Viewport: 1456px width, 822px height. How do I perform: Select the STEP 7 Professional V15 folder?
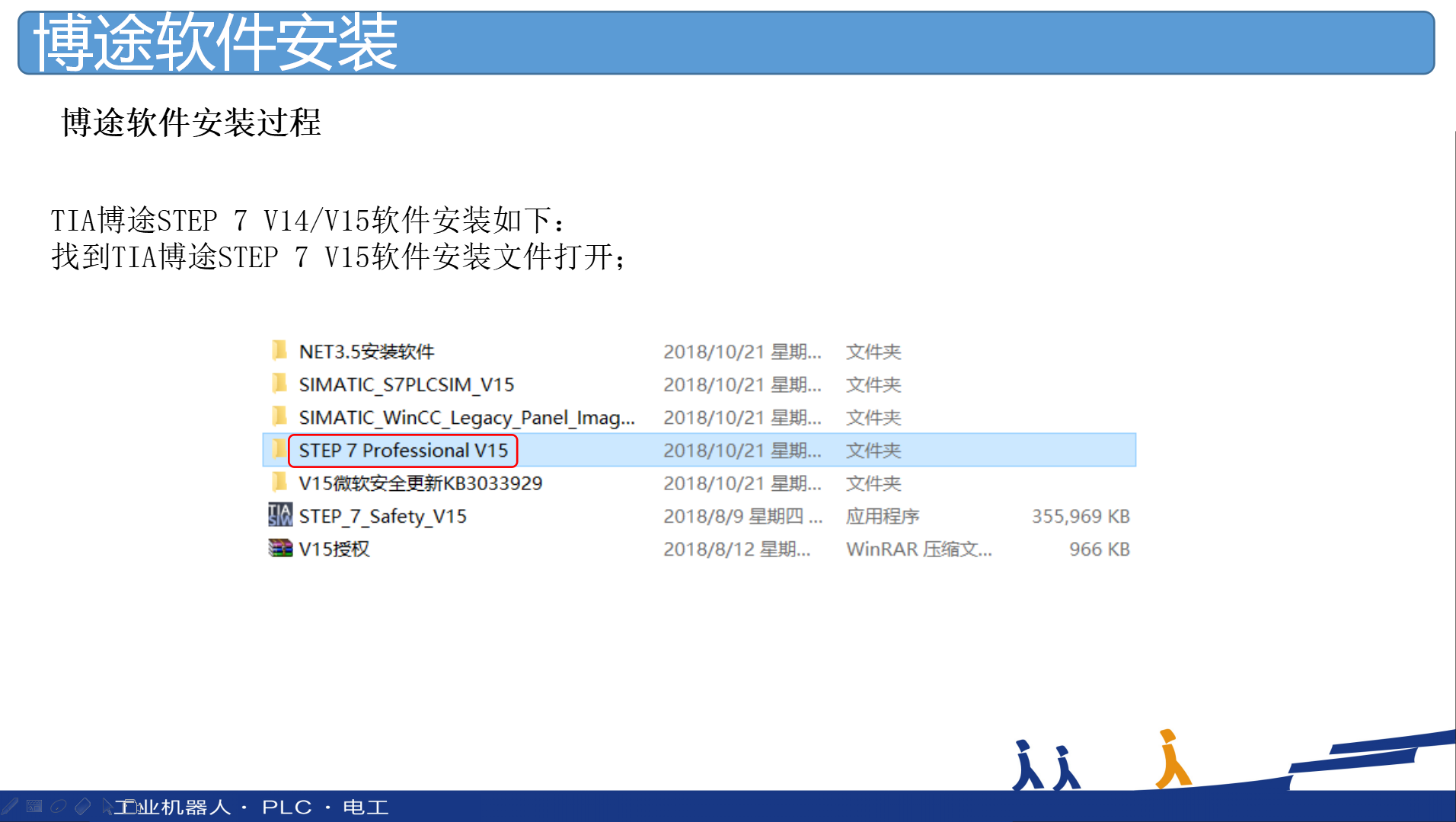[403, 451]
